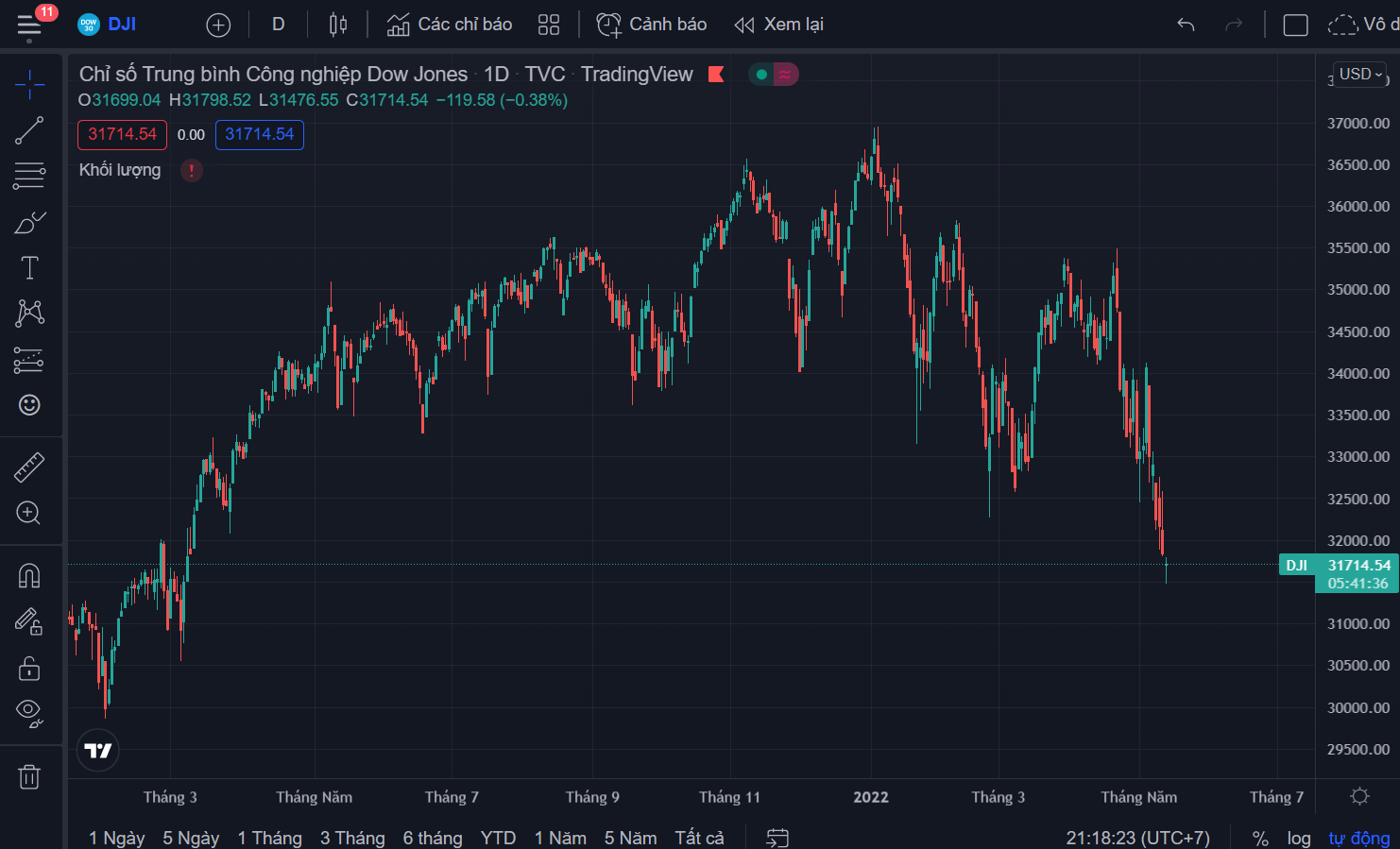Click the 37000.00 price axis label

pos(1358,123)
